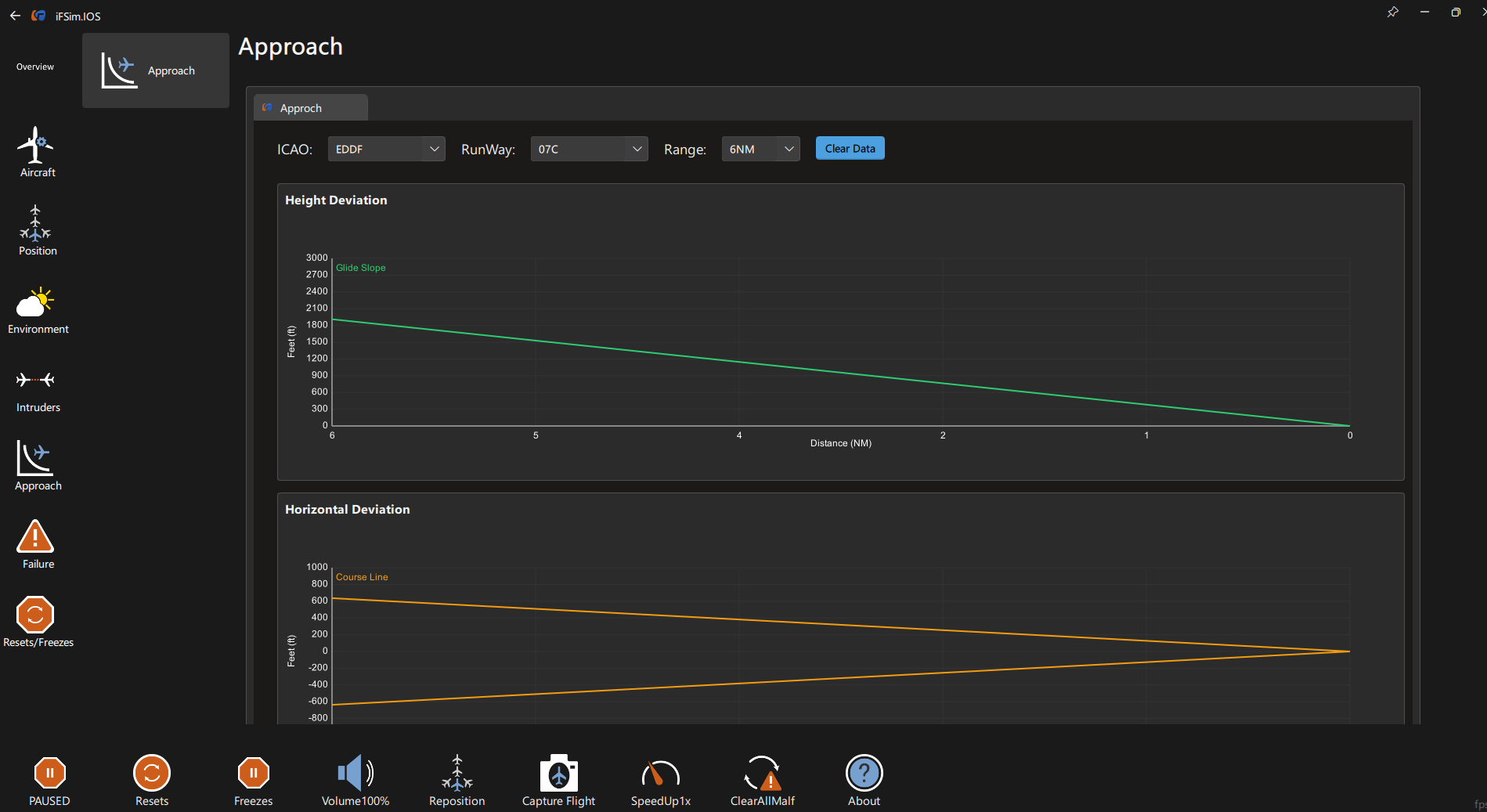Expand the Range dropdown showing 6NM
This screenshot has height=812, width=1487.
[760, 149]
